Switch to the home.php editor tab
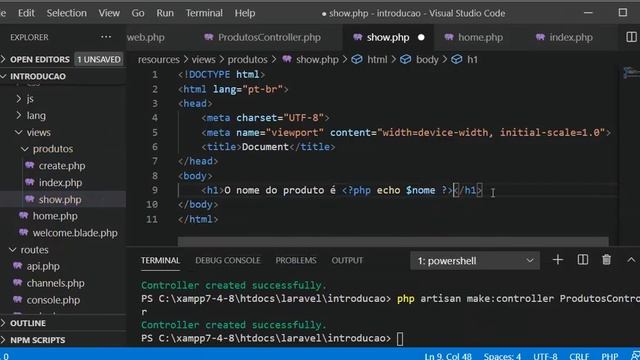This screenshot has width=640, height=360. [x=480, y=37]
